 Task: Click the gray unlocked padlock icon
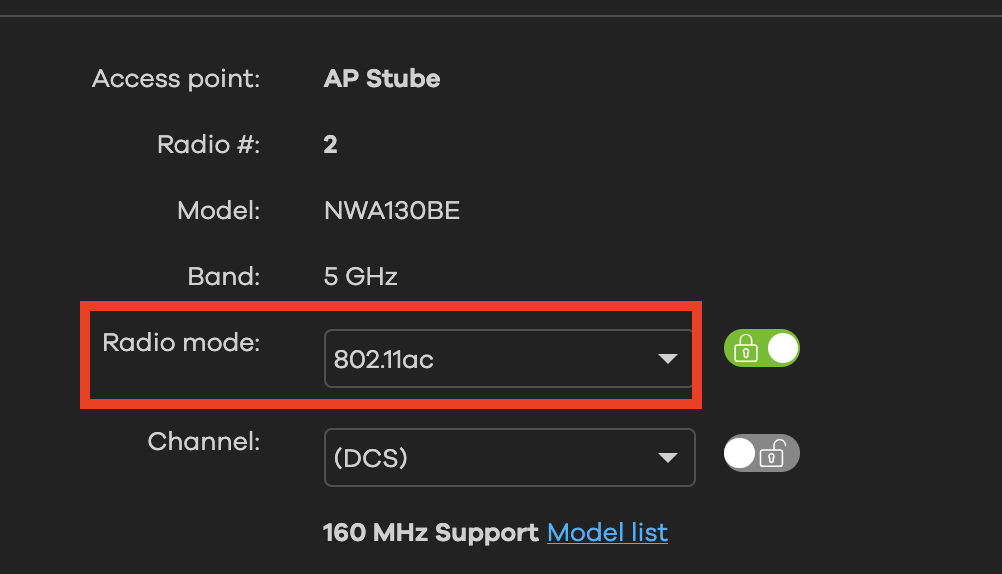(x=772, y=455)
